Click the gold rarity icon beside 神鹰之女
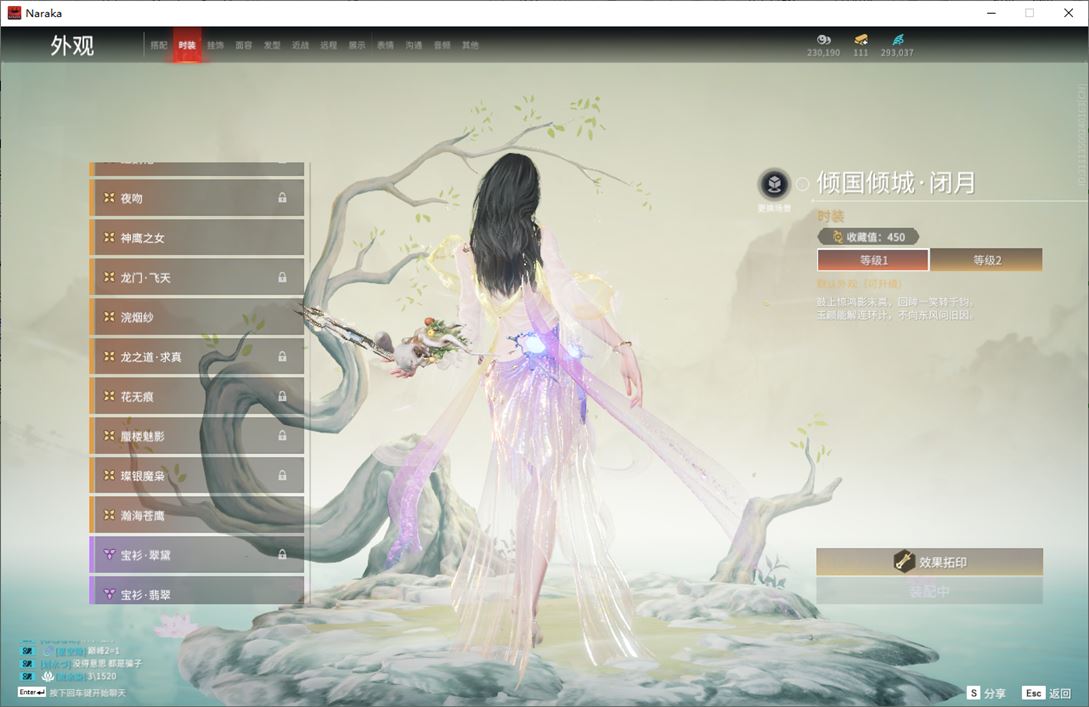Viewport: 1089px width, 707px height. [109, 238]
